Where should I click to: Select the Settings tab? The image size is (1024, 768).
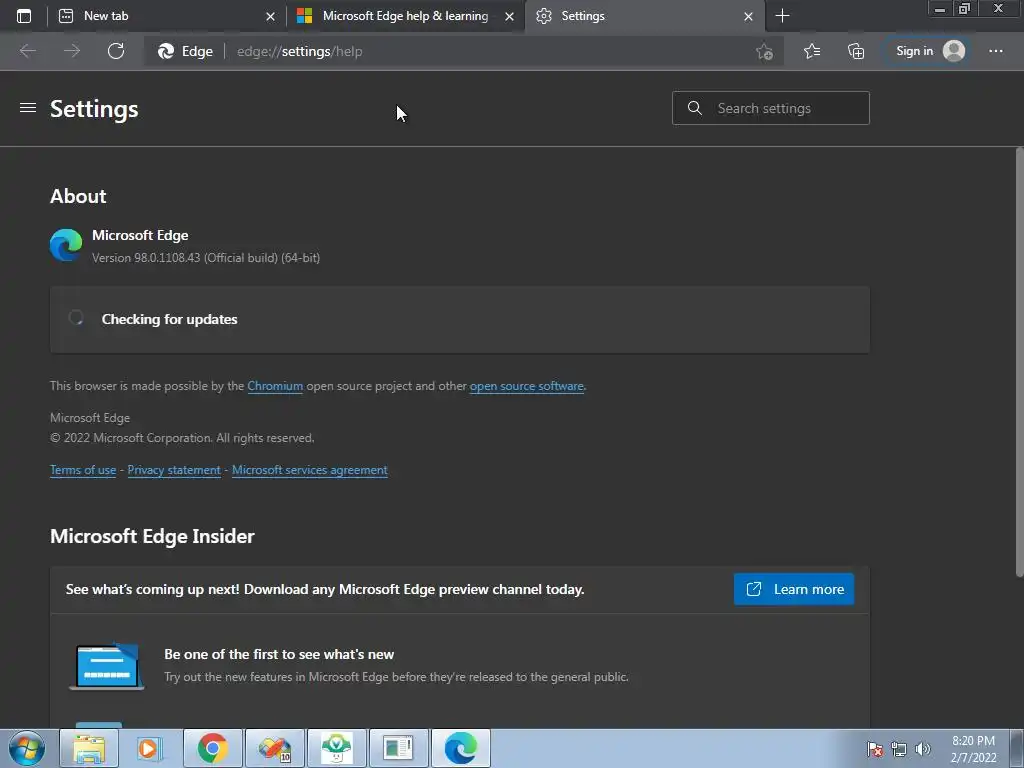[x=645, y=16]
